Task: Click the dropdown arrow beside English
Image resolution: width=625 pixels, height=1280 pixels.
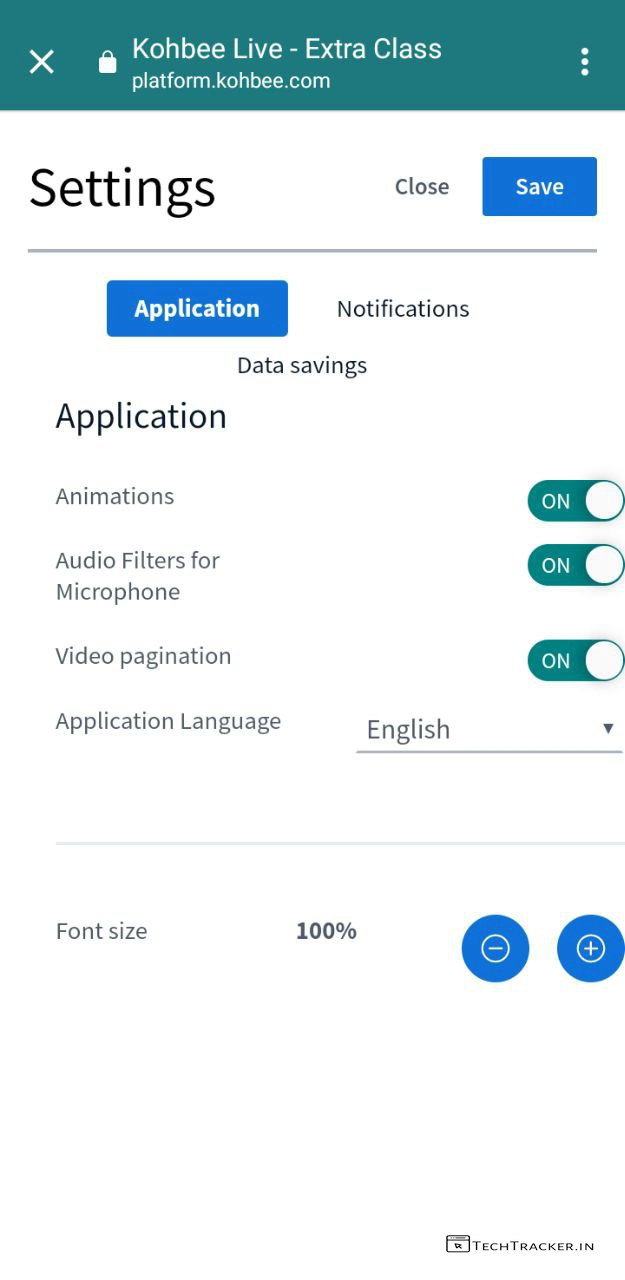Action: tap(607, 728)
